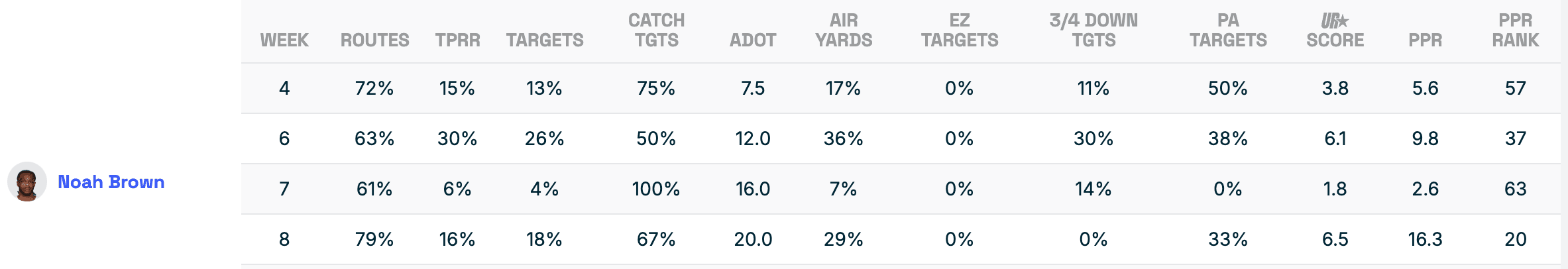Sort by EZ TARGETS header

tap(959, 30)
